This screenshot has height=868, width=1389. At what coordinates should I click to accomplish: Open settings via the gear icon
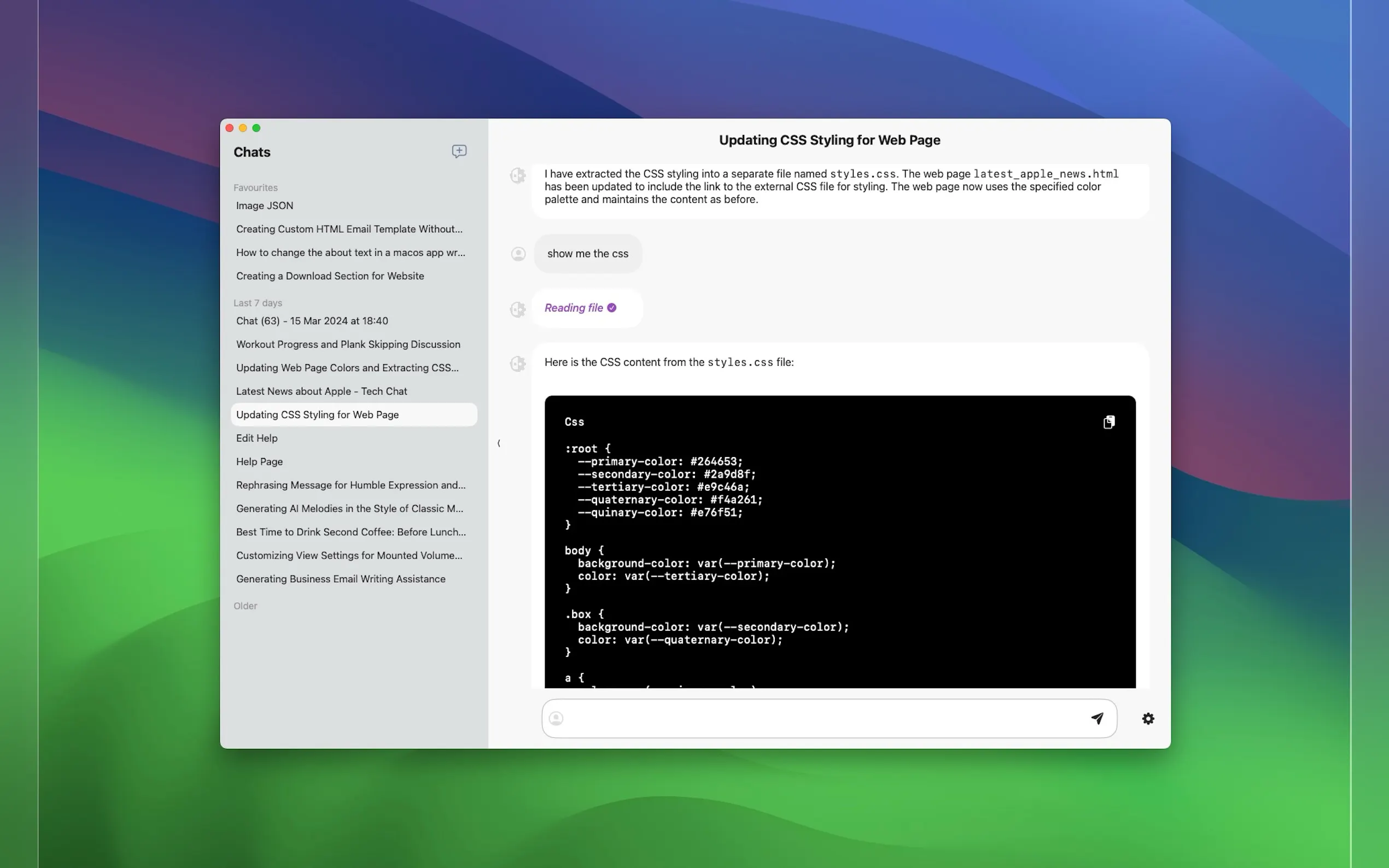pos(1147,719)
